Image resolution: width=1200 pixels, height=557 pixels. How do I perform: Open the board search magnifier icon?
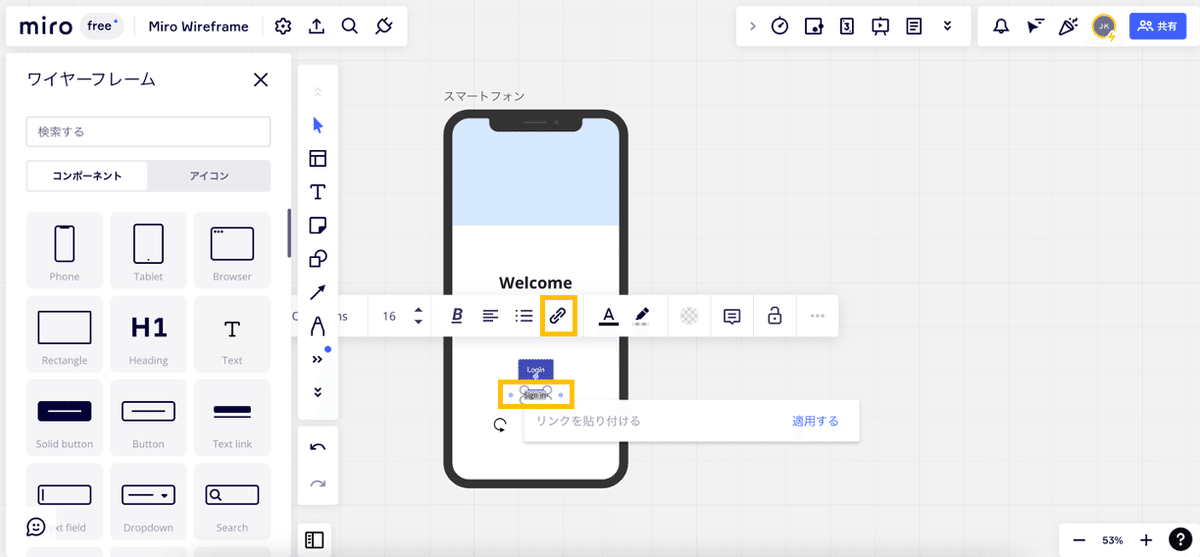tap(349, 27)
